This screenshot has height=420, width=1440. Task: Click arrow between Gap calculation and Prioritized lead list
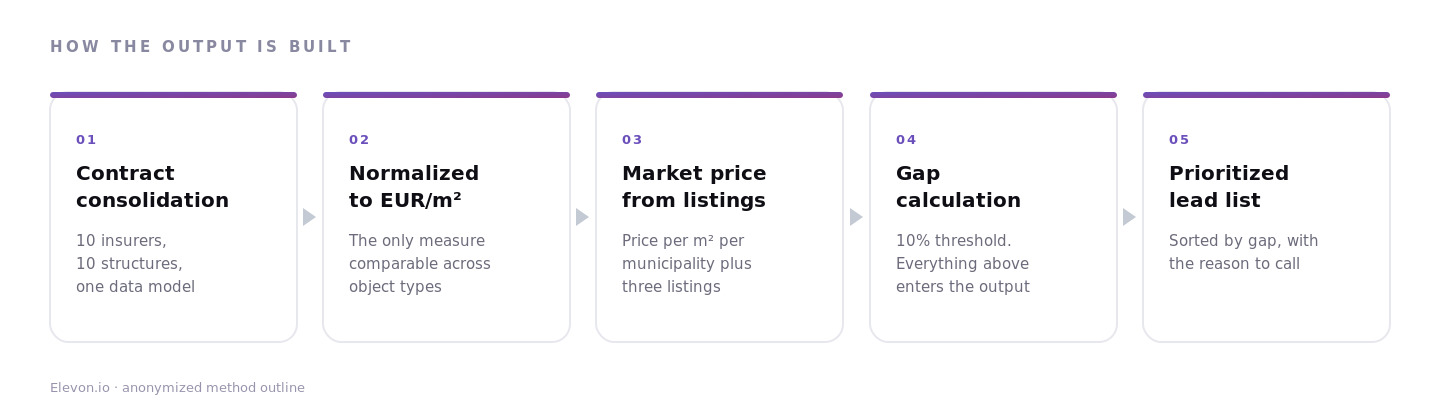1129,217
